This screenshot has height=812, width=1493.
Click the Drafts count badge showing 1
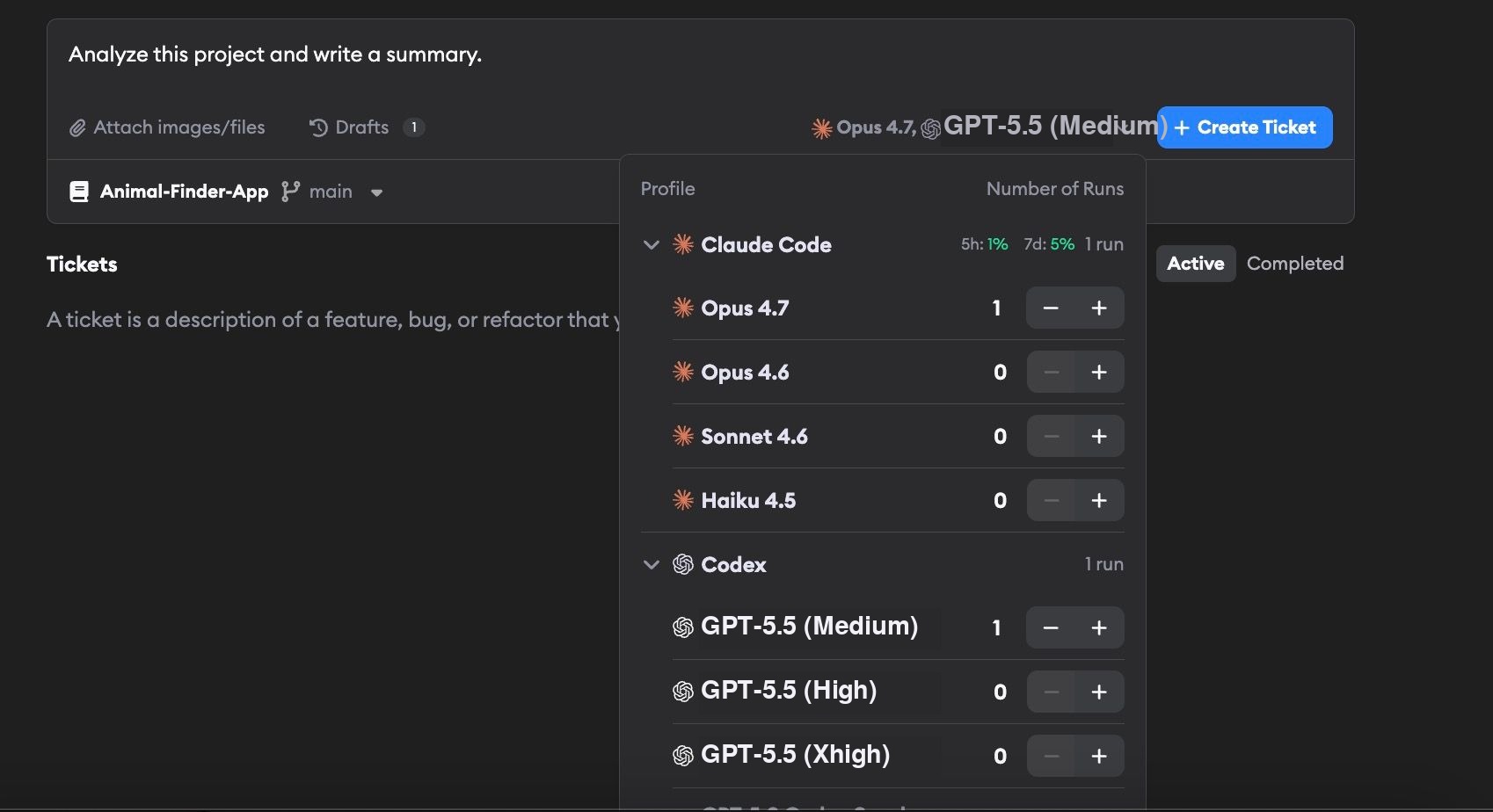tap(414, 127)
